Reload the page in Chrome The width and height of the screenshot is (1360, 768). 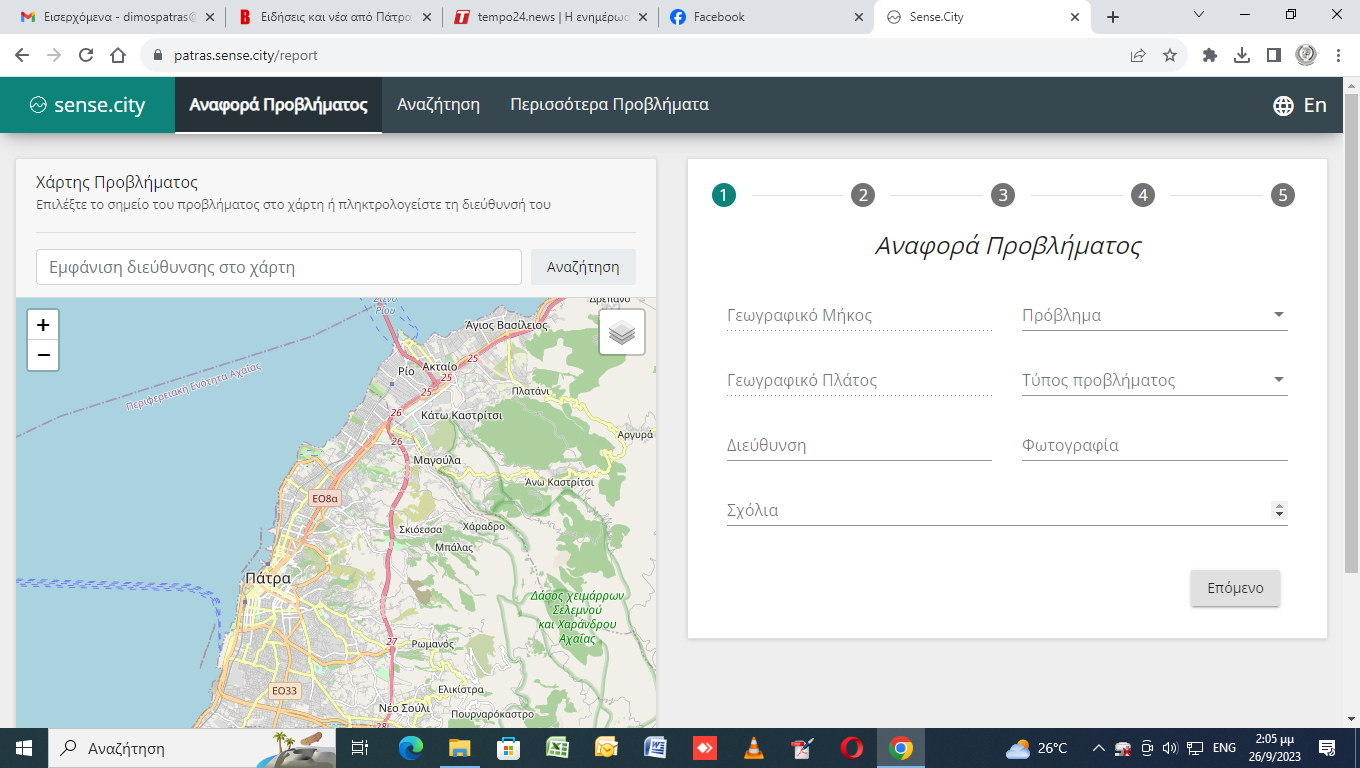86,56
